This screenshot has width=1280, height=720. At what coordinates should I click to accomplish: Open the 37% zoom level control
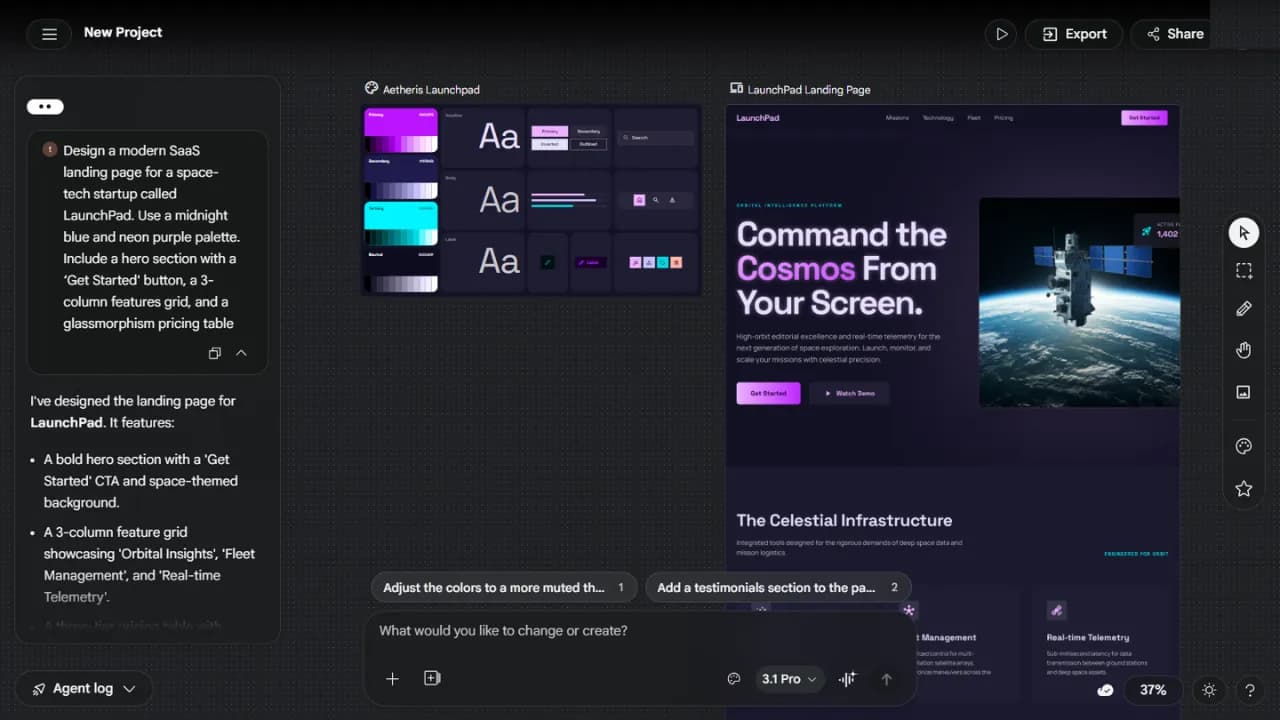pyautogui.click(x=1152, y=690)
